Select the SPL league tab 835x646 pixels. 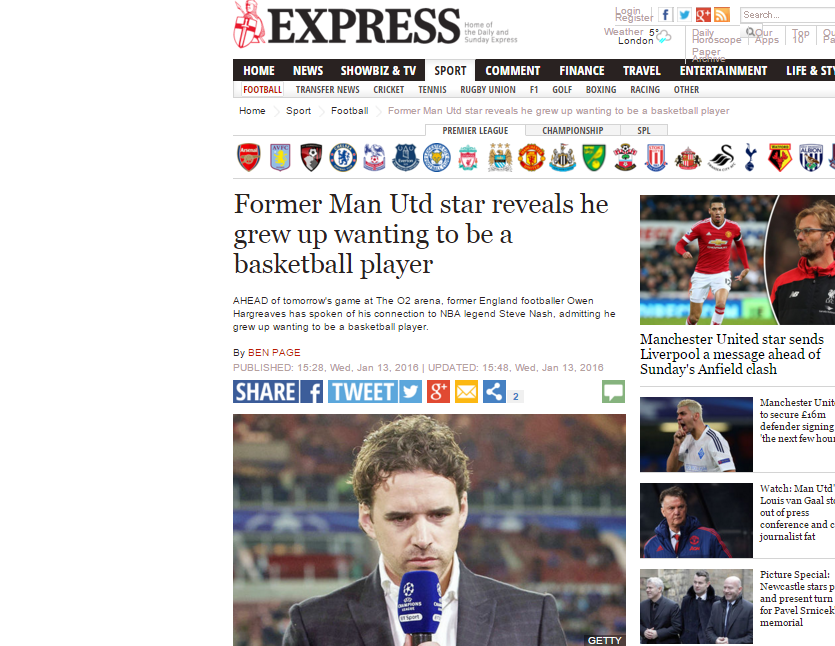[x=644, y=130]
